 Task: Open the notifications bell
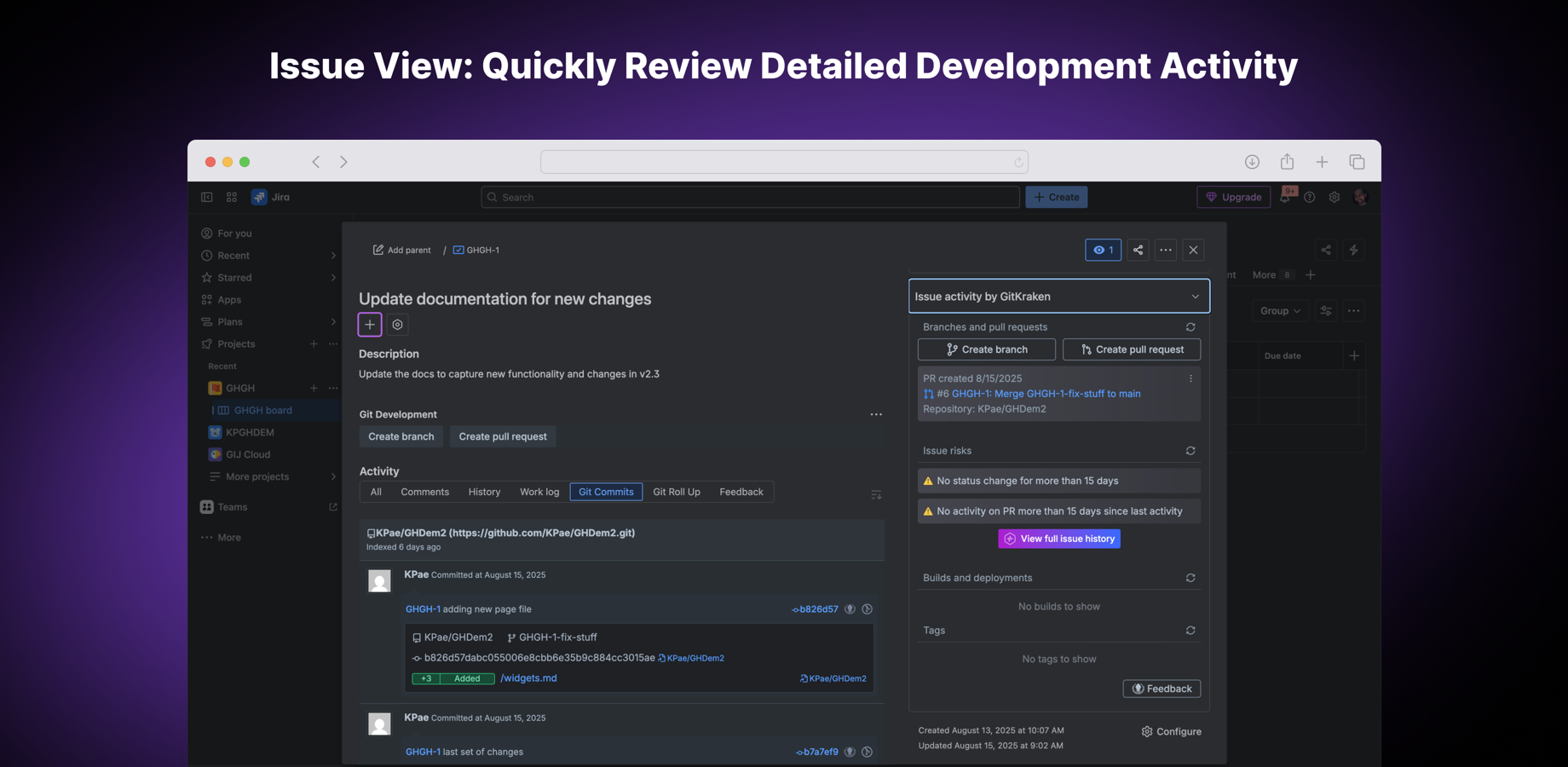tap(1286, 197)
